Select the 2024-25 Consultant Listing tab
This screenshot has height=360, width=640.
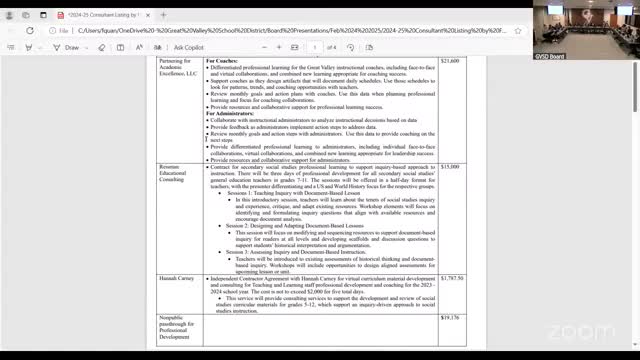(x=104, y=15)
